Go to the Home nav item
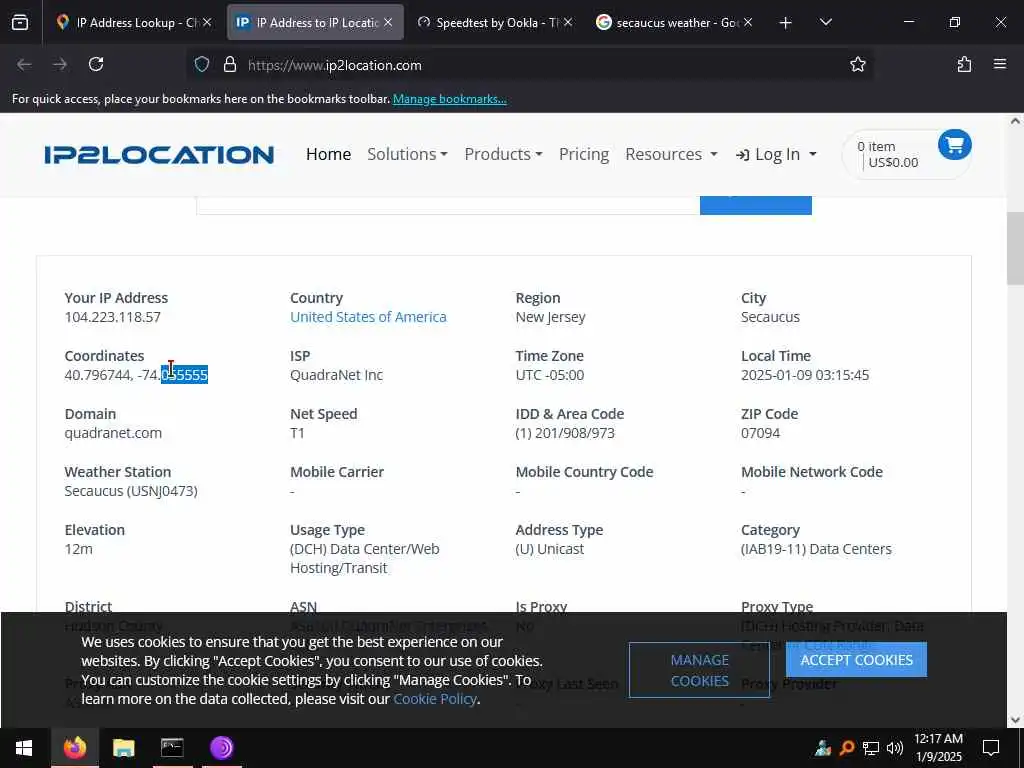 tap(328, 154)
